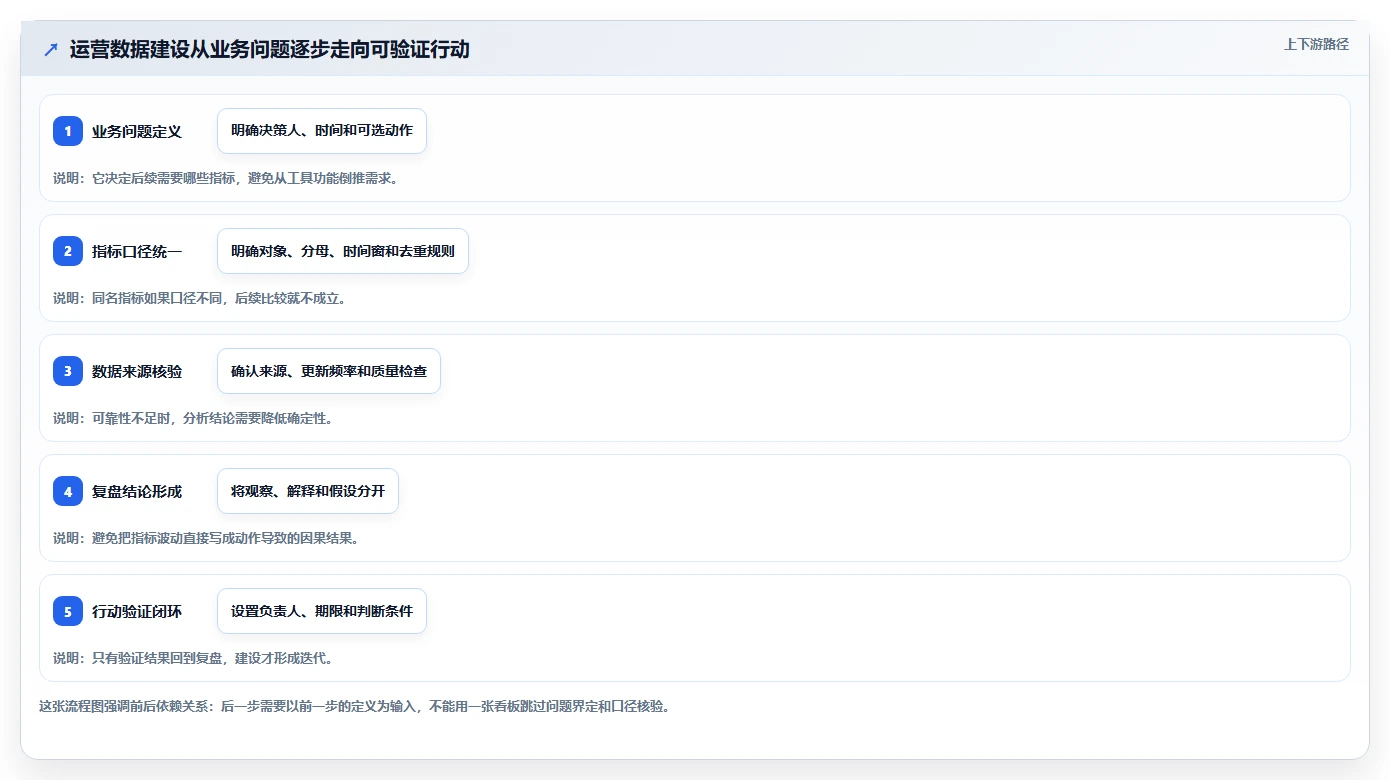This screenshot has width=1390, height=780.
Task: Click the number 5 step badge
Action: coord(68,611)
